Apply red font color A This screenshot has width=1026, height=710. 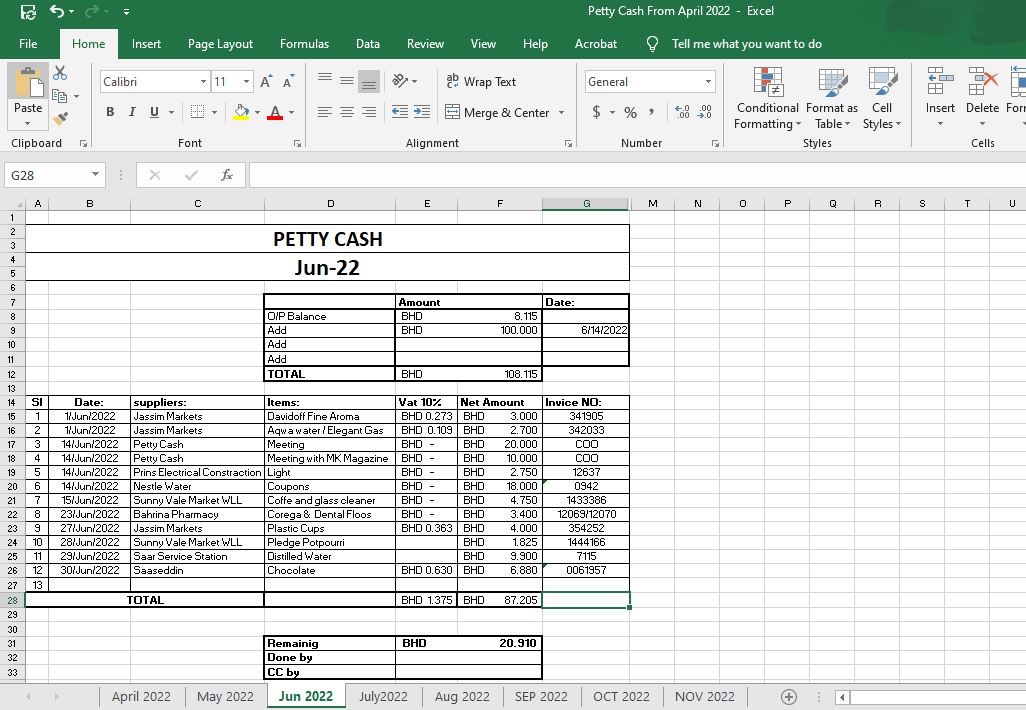(275, 112)
